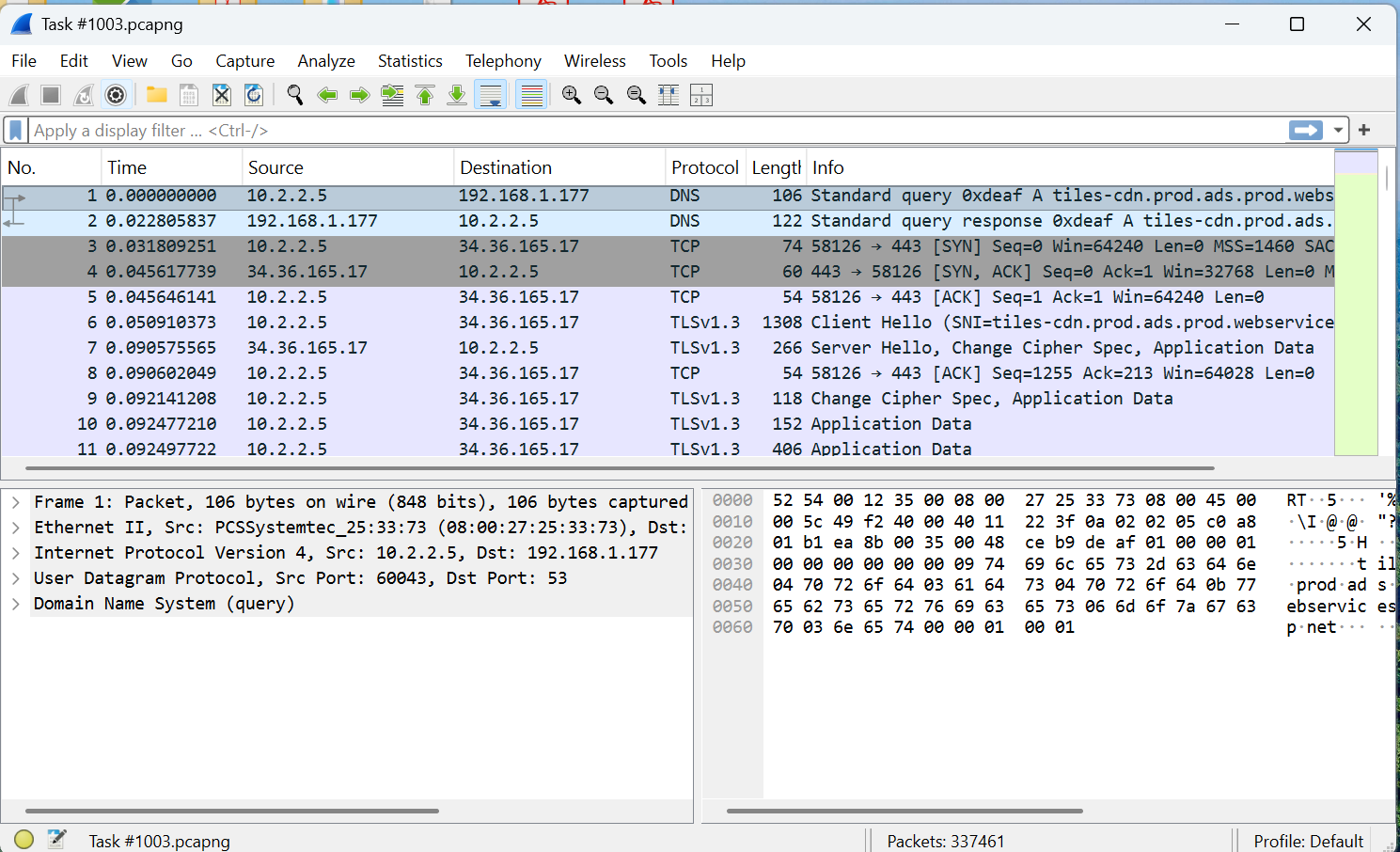1400x852 pixels.
Task: Start a new live capture with the shark fin icon
Action: pos(19,94)
